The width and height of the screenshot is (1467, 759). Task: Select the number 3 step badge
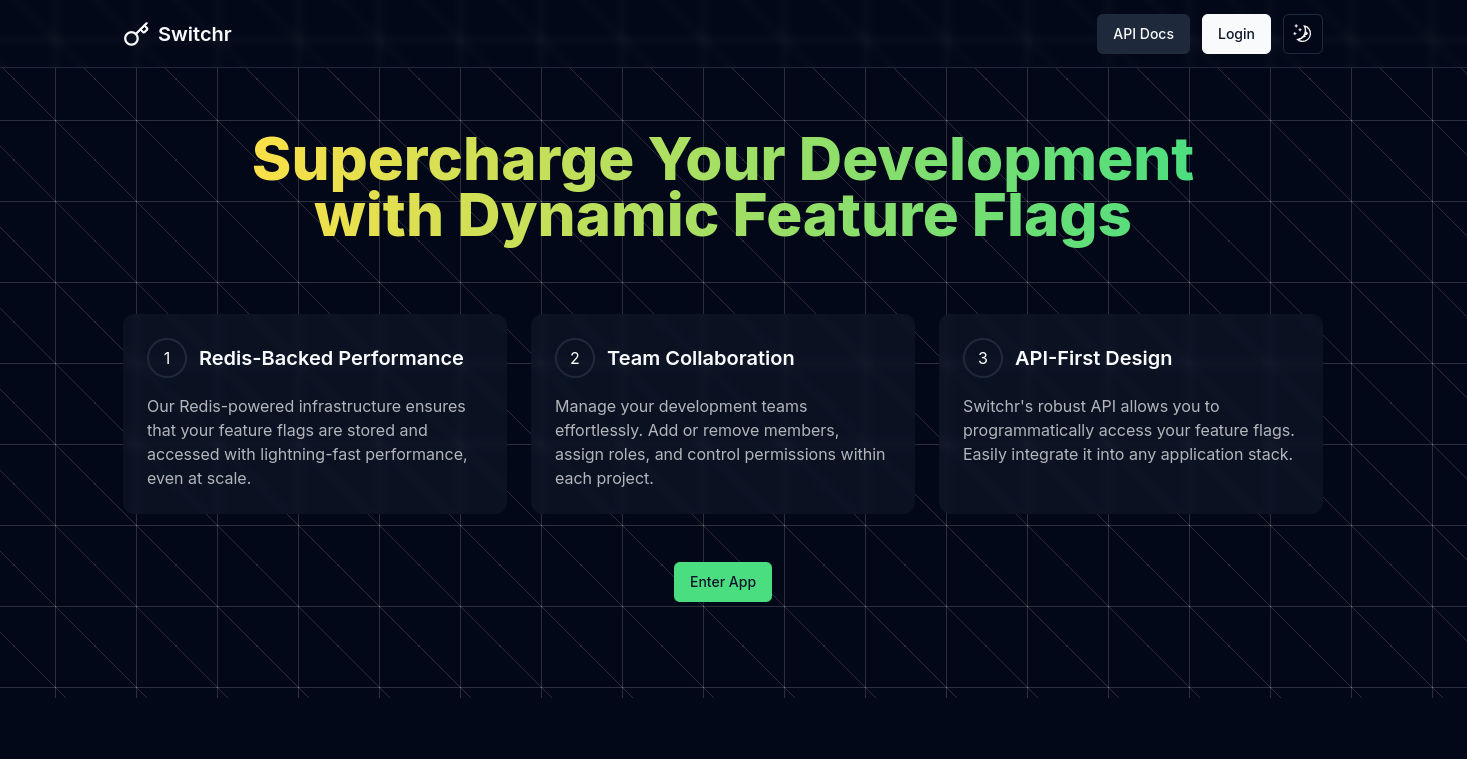983,358
